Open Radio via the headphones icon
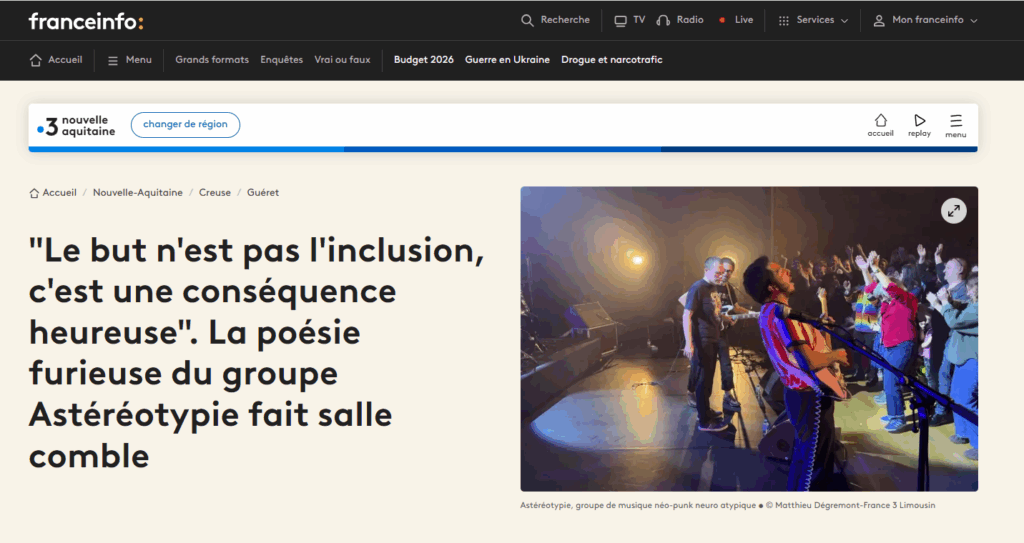The width and height of the screenshot is (1024, 543). tap(663, 20)
